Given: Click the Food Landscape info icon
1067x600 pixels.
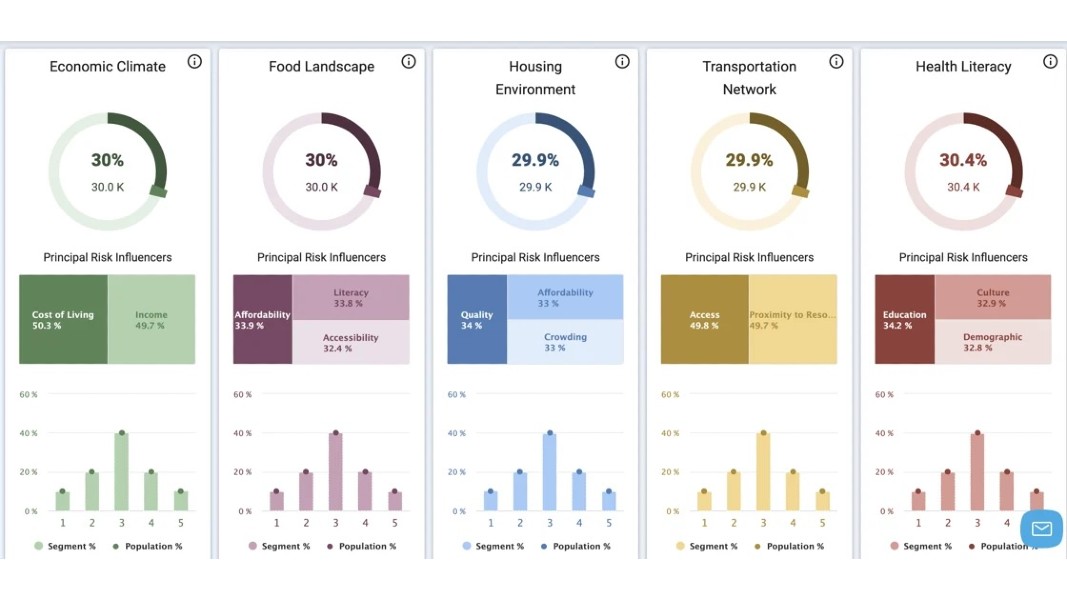Looking at the screenshot, I should (409, 62).
